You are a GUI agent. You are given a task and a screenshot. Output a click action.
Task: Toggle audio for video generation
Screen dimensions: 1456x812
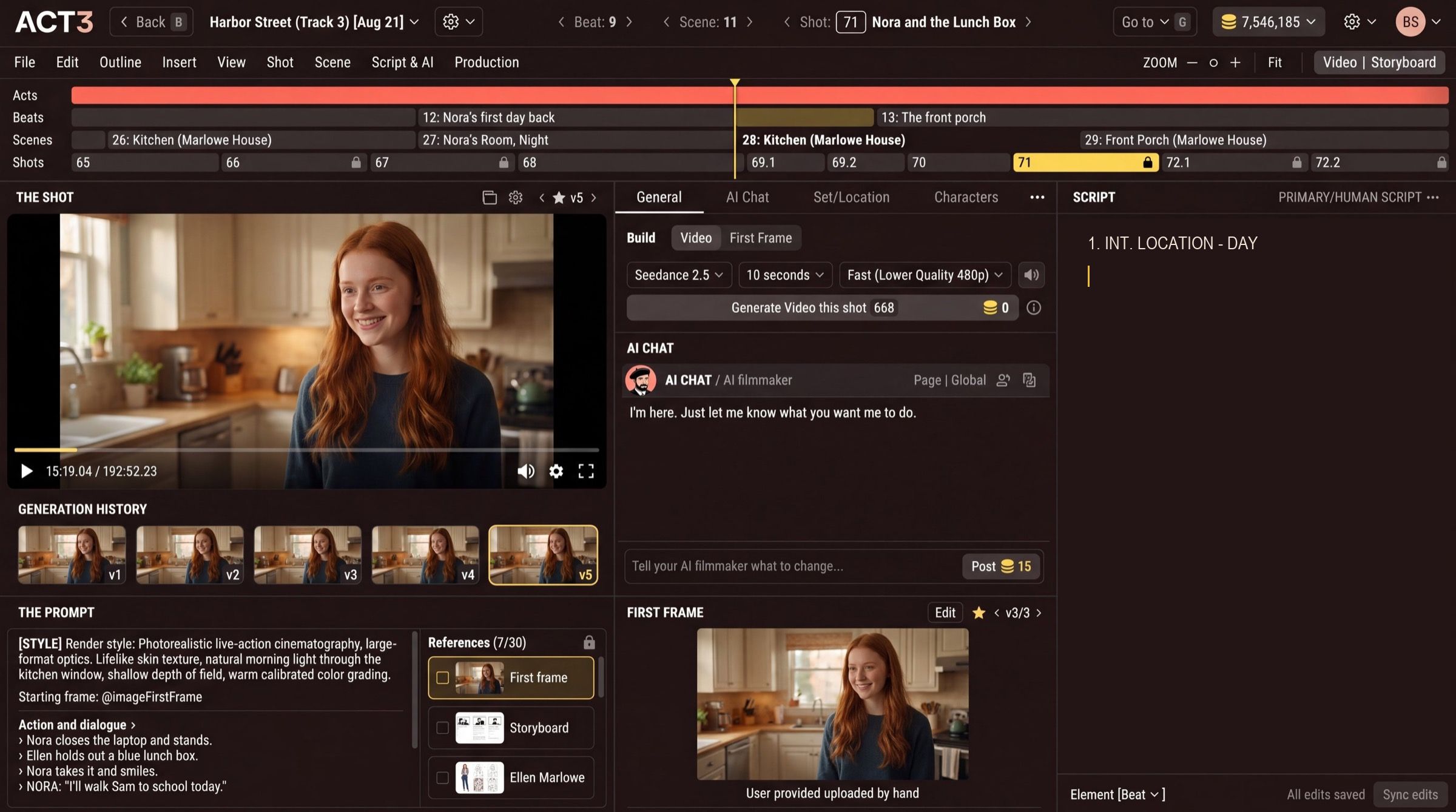click(1031, 275)
